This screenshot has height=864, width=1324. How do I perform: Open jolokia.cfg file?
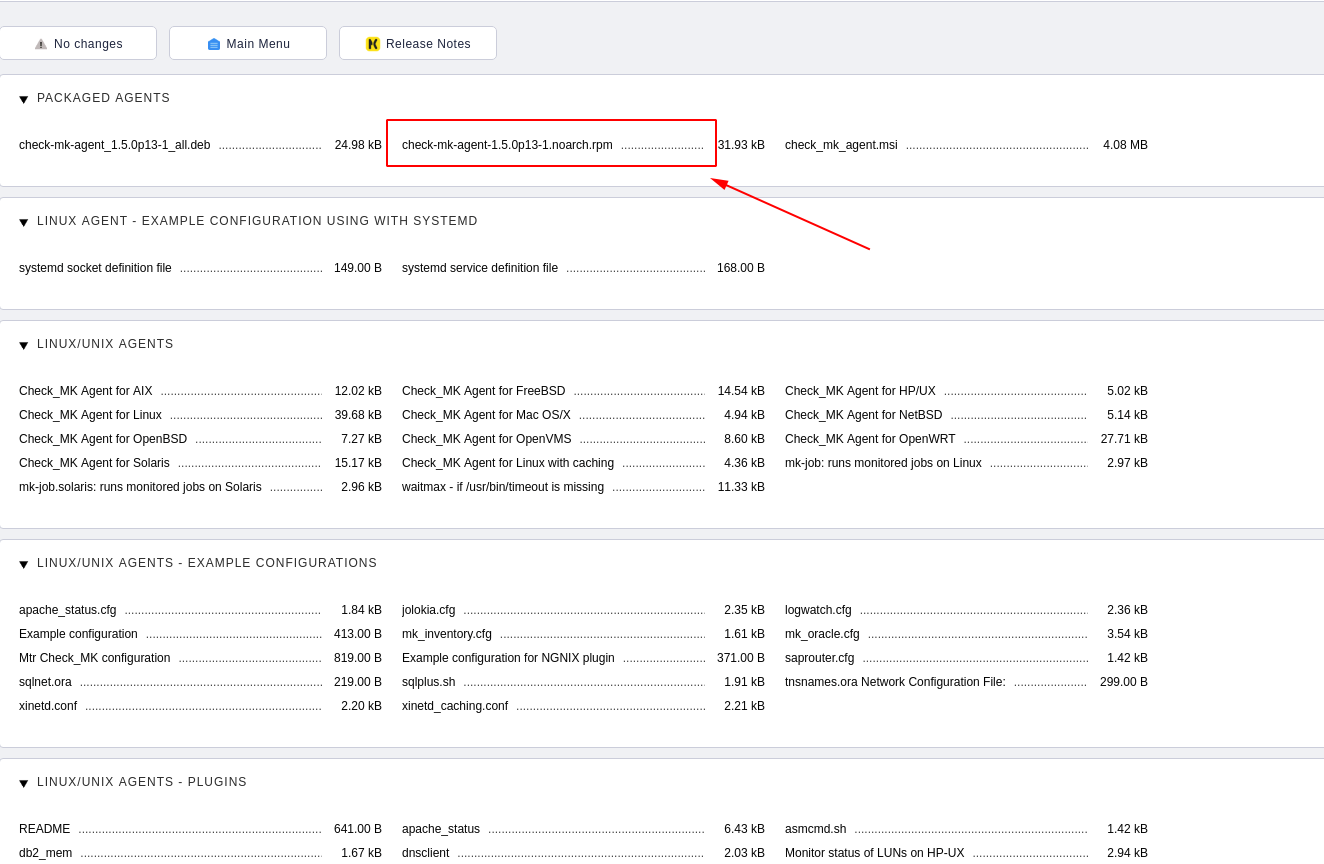coord(428,610)
